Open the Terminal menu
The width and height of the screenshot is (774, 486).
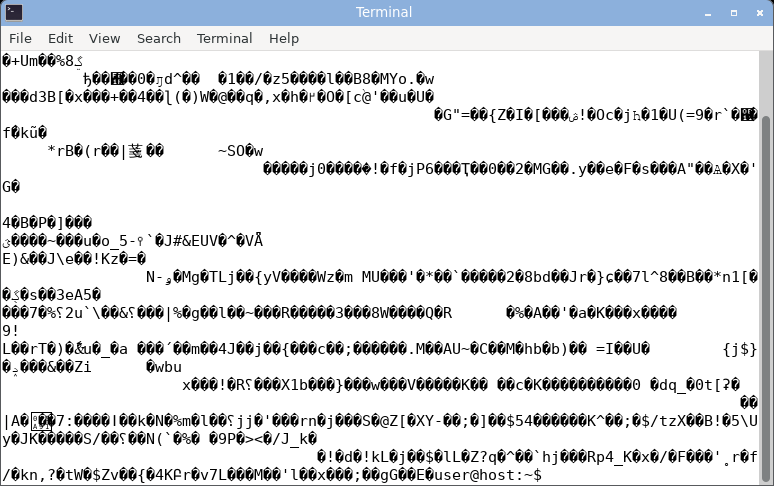tap(224, 38)
